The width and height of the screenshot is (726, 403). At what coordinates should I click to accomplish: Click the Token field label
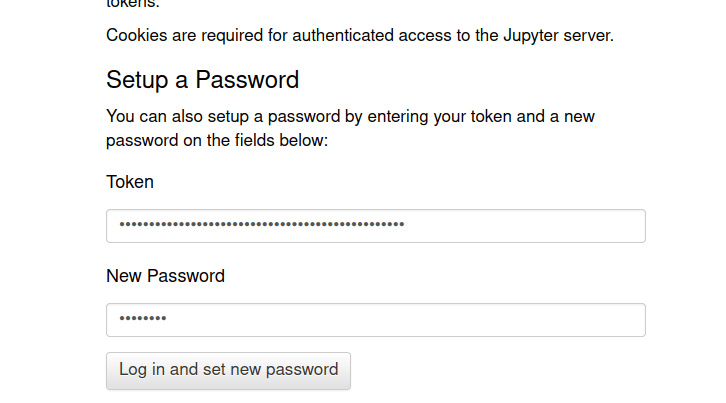pos(130,182)
